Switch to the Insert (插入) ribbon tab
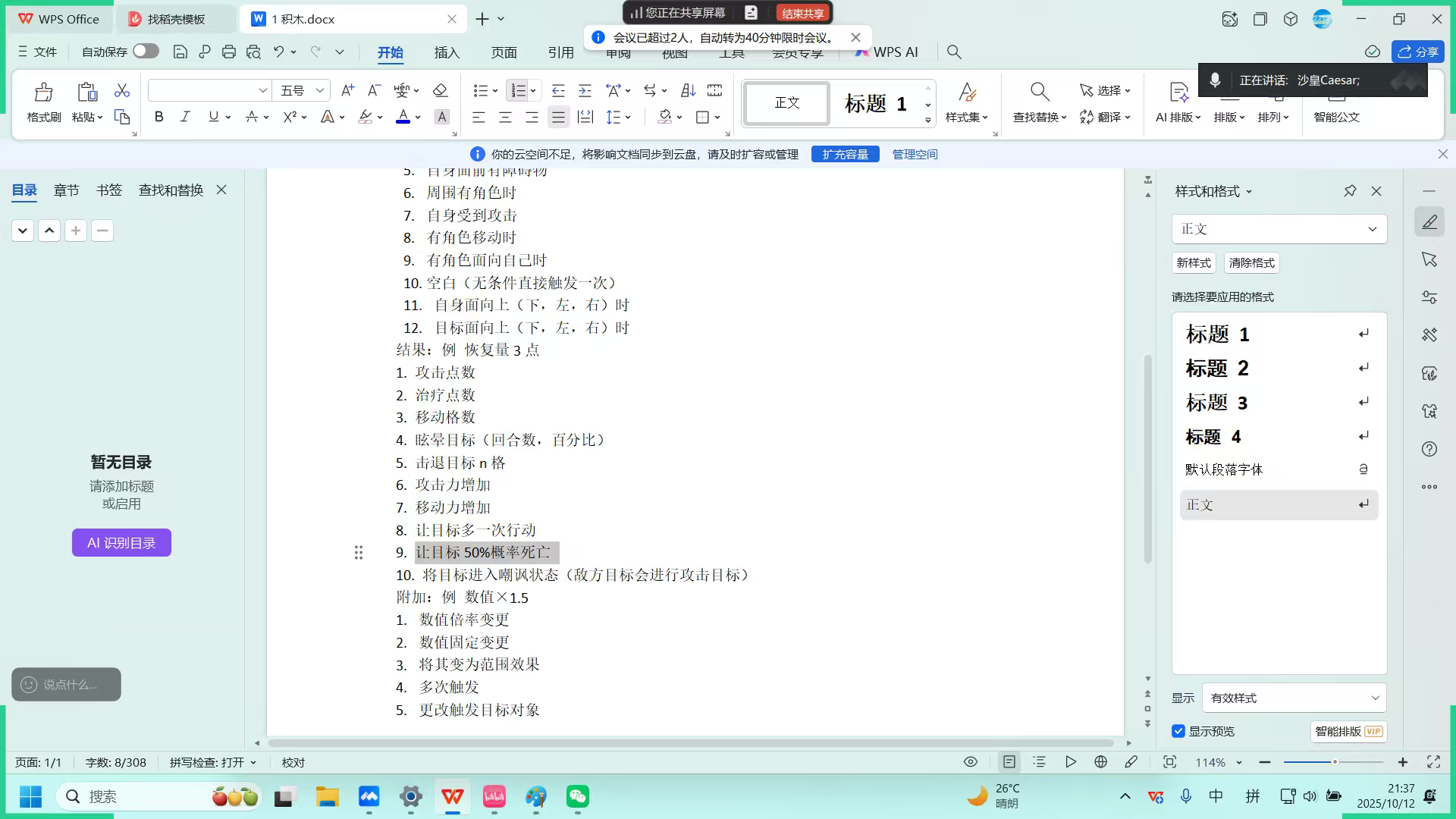The width and height of the screenshot is (1456, 819). (x=447, y=52)
